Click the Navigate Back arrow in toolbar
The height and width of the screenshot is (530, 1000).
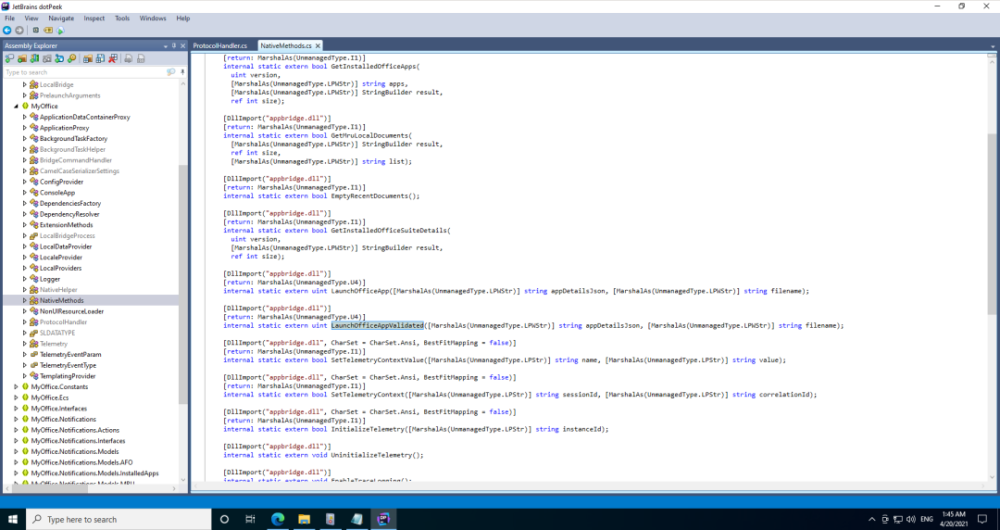pos(8,31)
